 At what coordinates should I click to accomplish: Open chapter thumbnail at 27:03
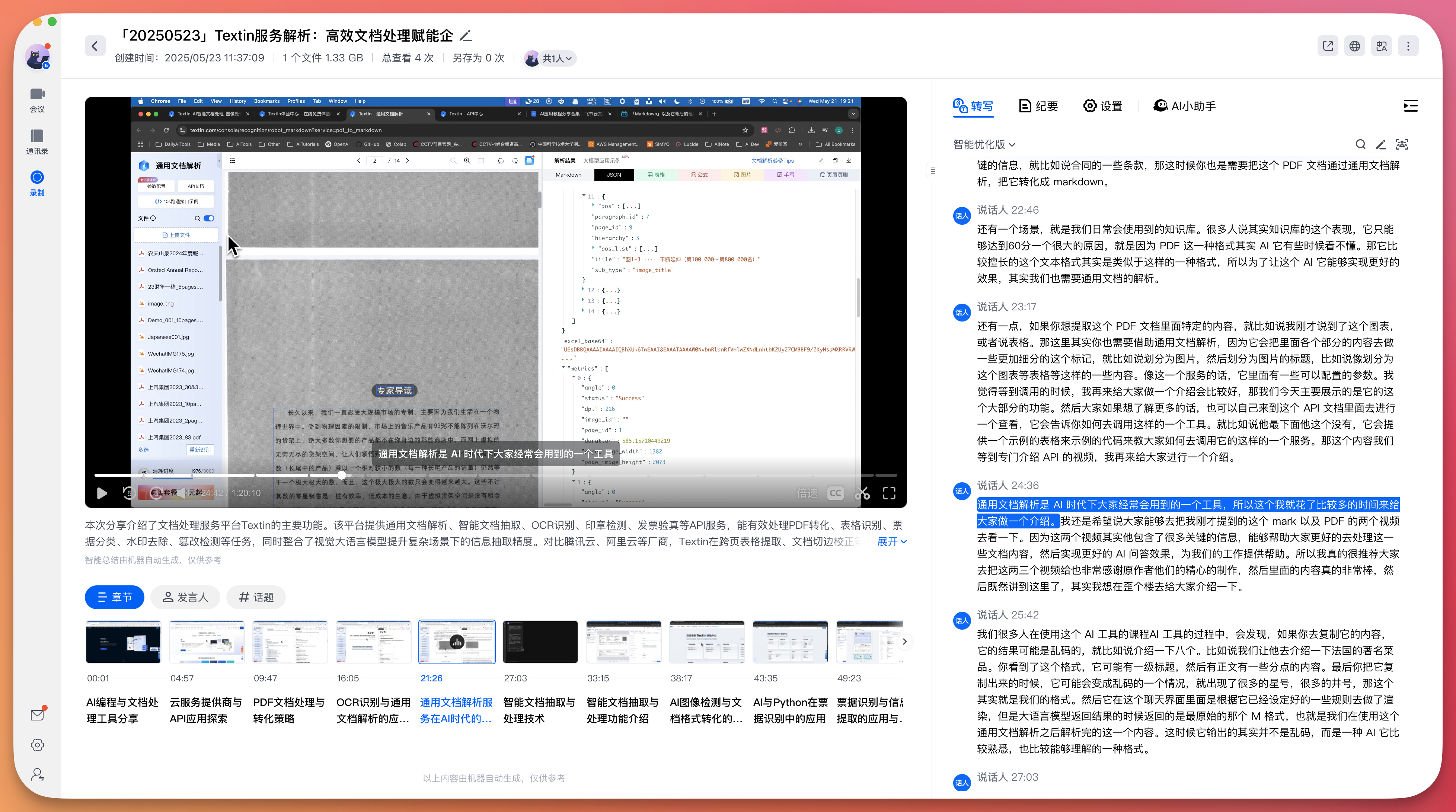(x=540, y=642)
